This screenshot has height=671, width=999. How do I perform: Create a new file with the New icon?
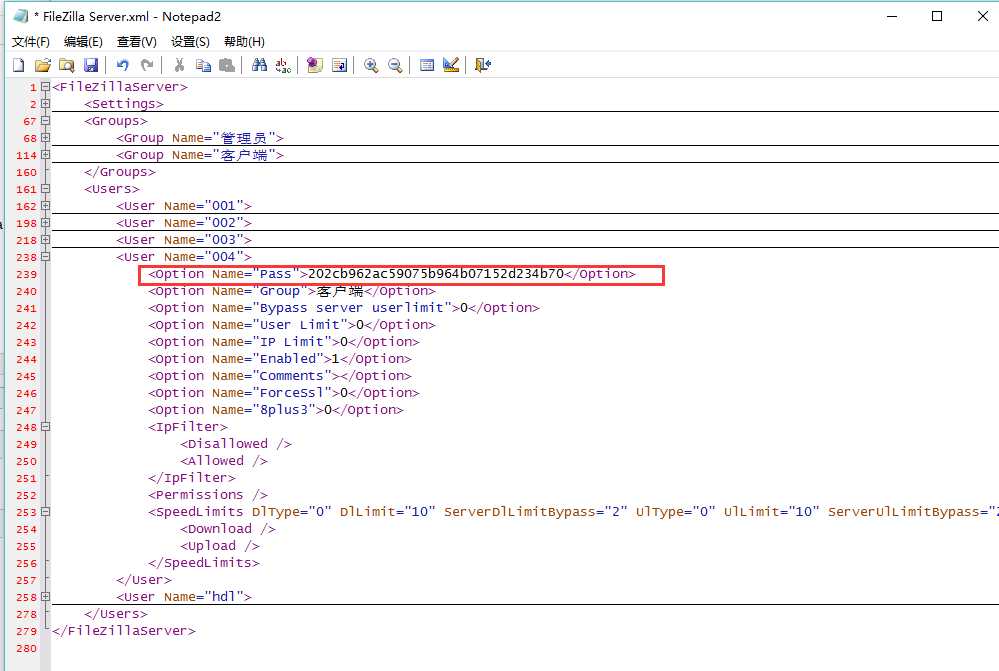19,65
